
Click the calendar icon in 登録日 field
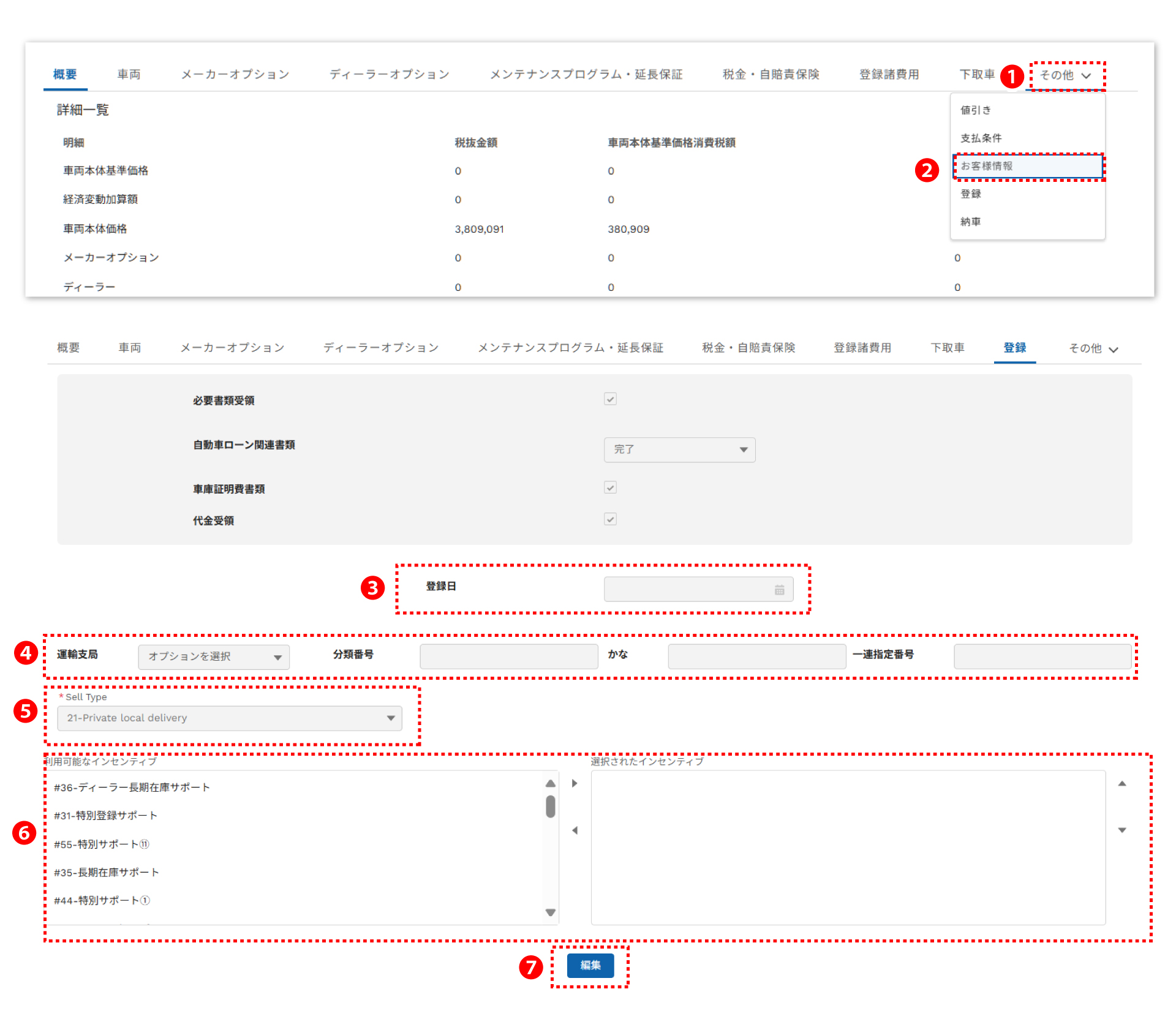(x=779, y=590)
